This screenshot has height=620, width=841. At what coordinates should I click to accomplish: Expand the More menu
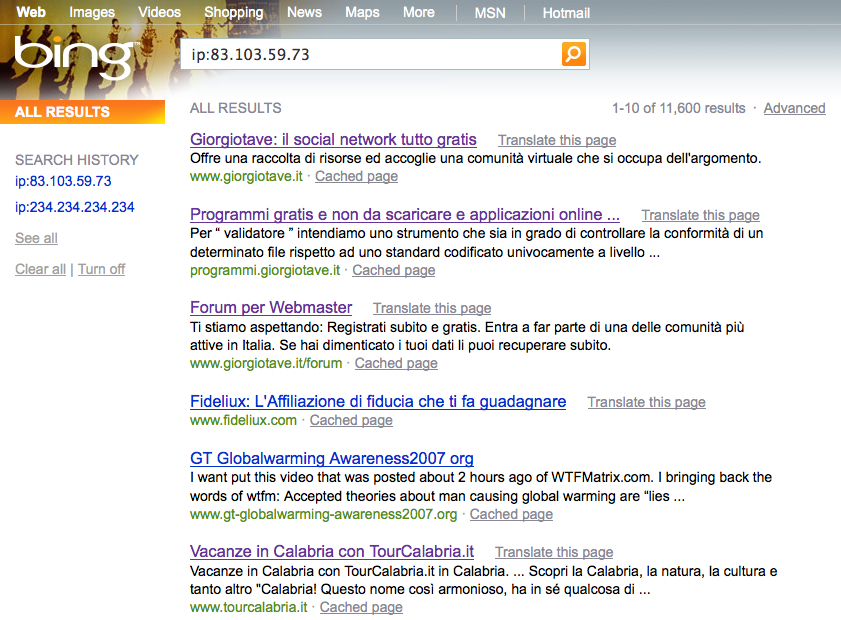pyautogui.click(x=419, y=12)
